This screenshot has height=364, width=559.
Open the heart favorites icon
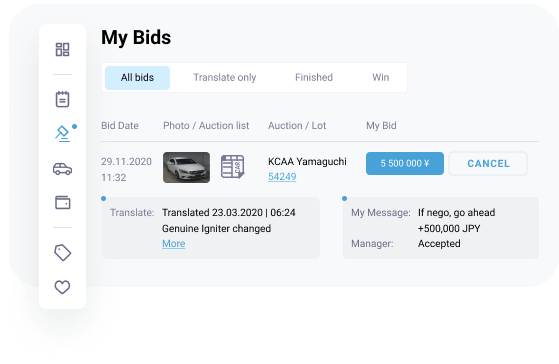point(62,287)
